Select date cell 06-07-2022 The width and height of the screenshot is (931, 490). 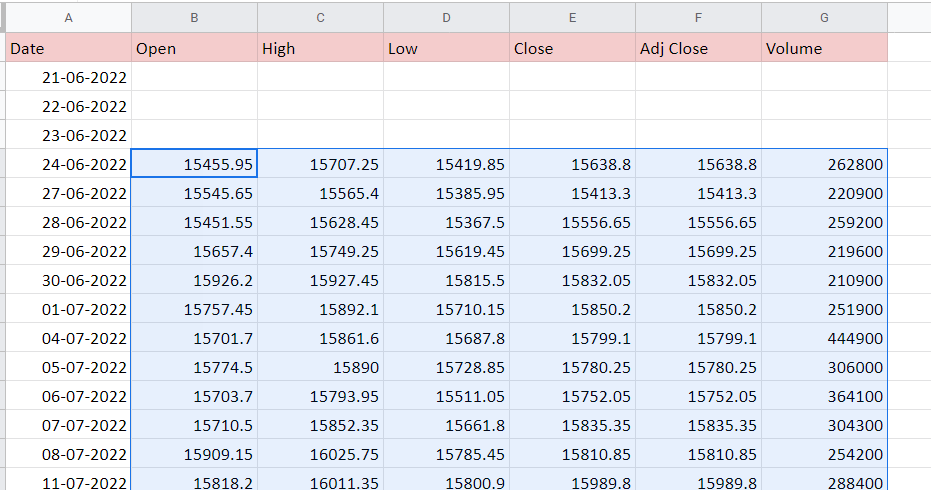pyautogui.click(x=68, y=396)
